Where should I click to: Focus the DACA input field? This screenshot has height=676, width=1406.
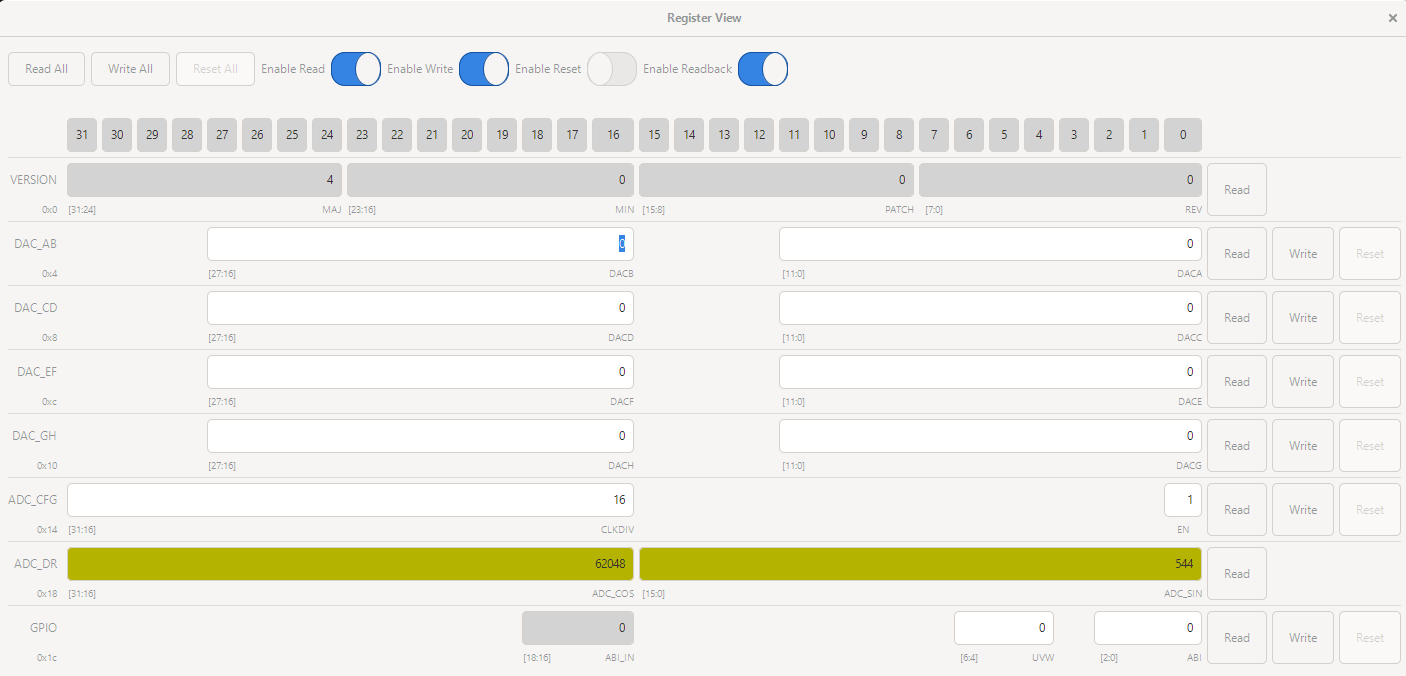pyautogui.click(x=990, y=244)
